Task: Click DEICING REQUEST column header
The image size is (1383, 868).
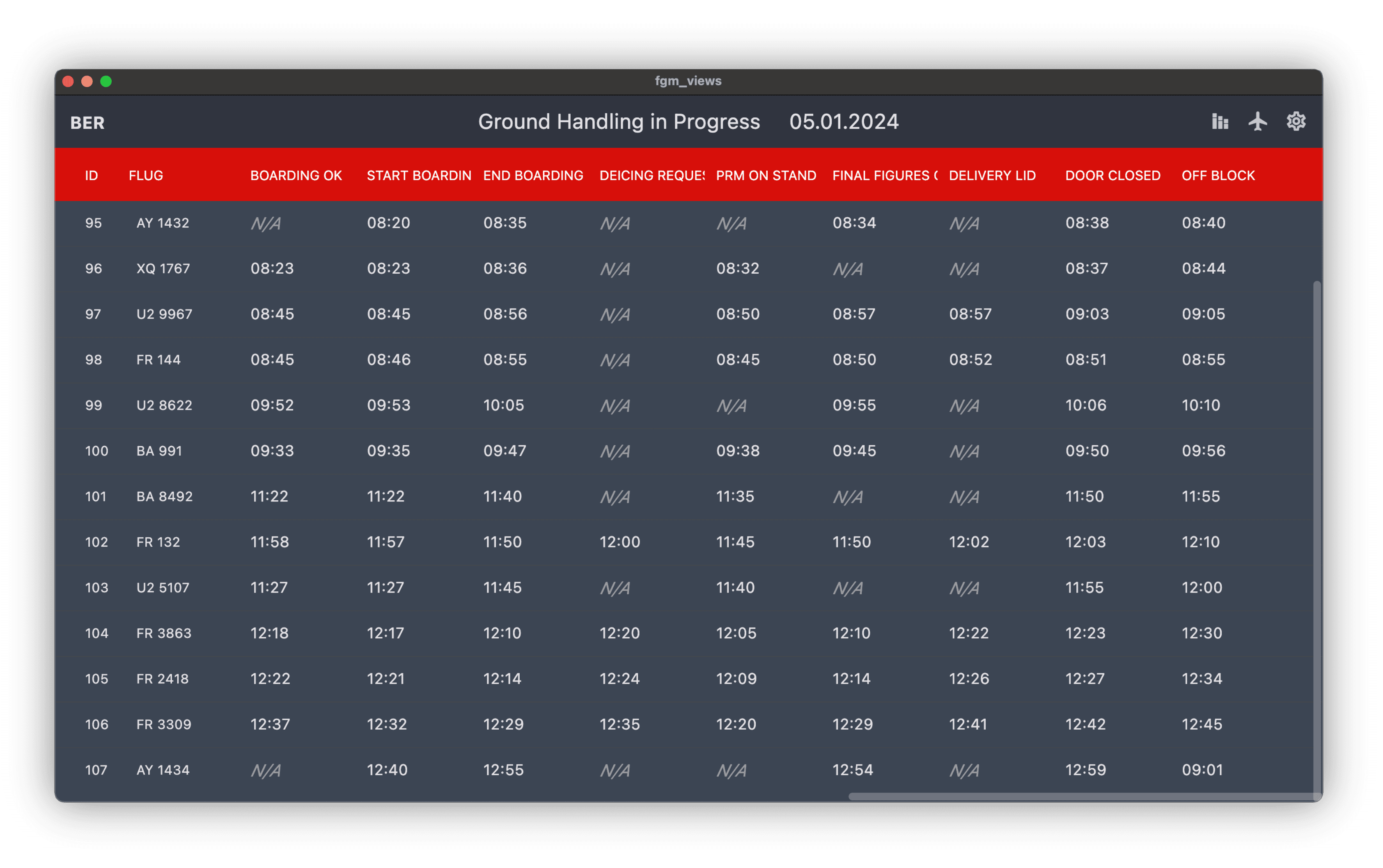Action: pos(652,176)
